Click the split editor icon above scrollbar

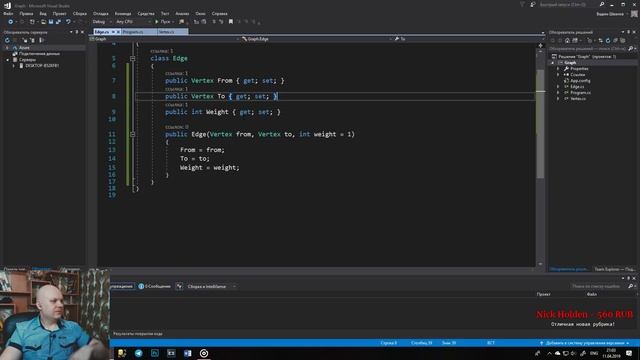(540, 45)
